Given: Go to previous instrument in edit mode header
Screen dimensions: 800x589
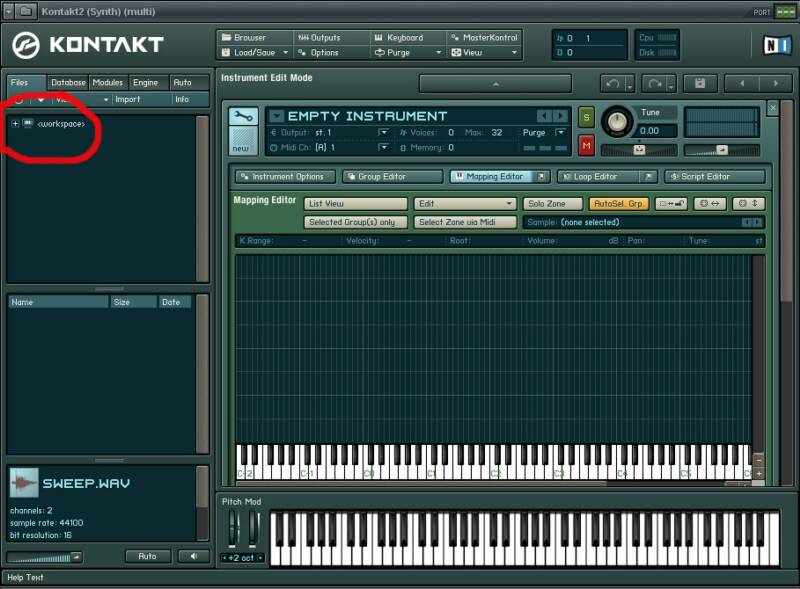Looking at the screenshot, I should pos(742,83).
